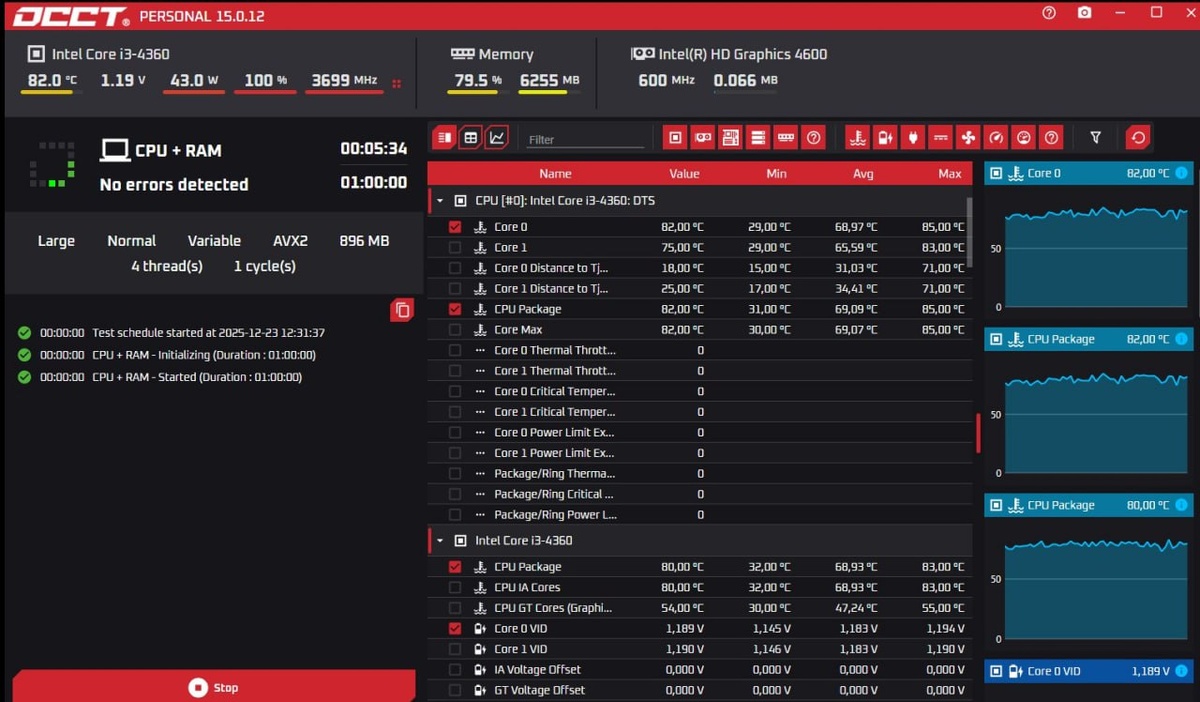Show only CPU sensors via the CPU filter icon

(675, 137)
